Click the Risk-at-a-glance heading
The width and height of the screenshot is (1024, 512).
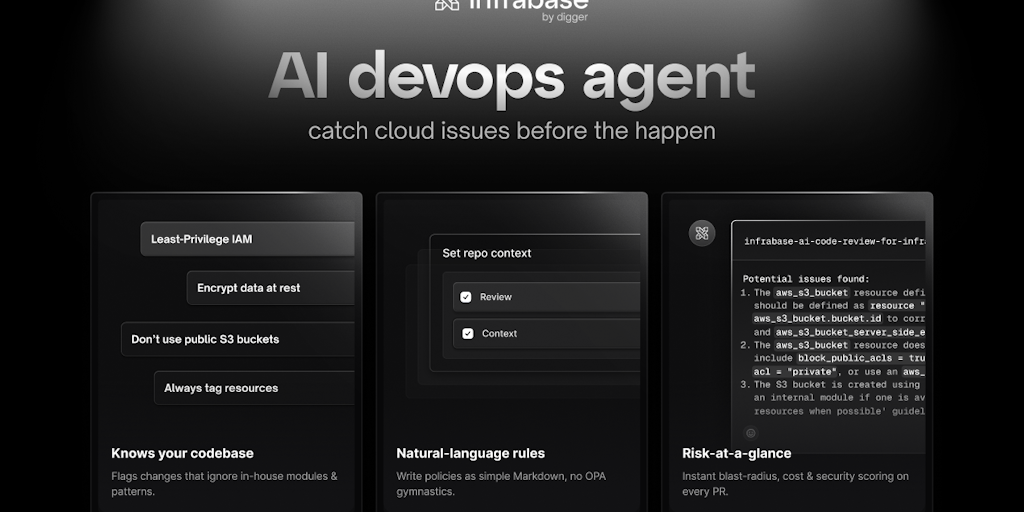[x=737, y=453]
